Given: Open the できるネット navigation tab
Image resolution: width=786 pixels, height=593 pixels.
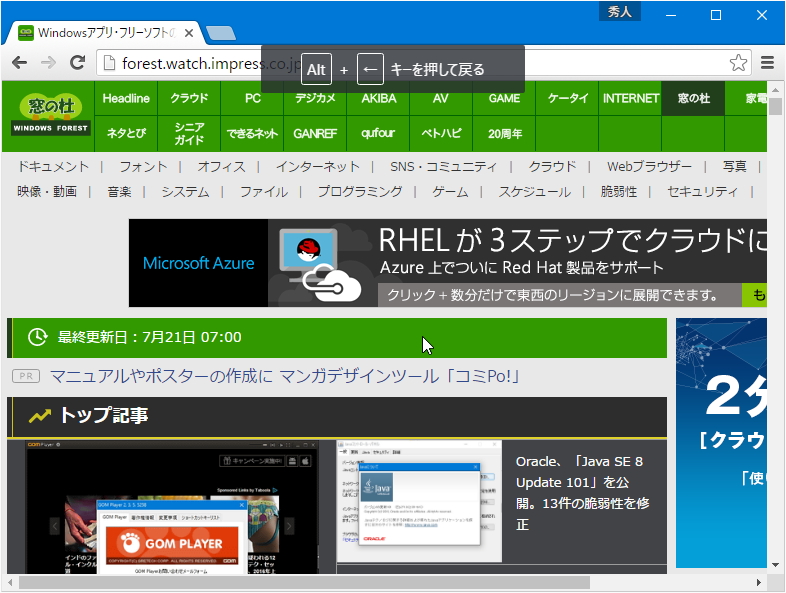Looking at the screenshot, I should [x=252, y=133].
